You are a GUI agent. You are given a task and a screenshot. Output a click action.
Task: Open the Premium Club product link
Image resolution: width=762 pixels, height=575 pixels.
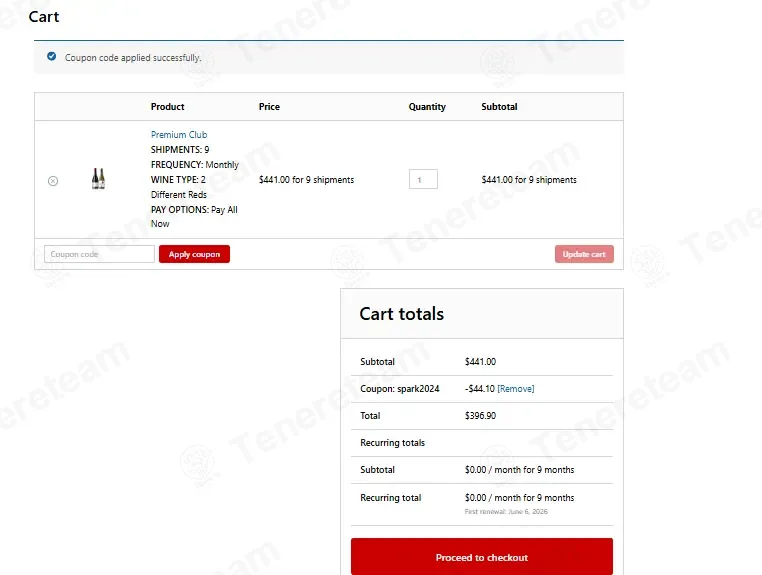[x=179, y=135]
